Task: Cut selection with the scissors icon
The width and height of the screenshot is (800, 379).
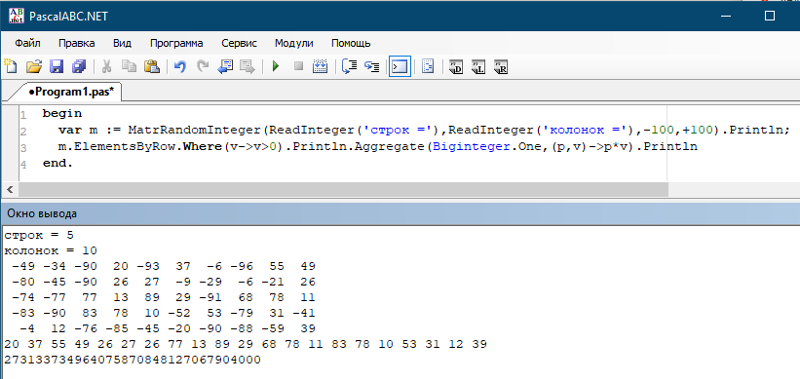Action: pyautogui.click(x=107, y=66)
